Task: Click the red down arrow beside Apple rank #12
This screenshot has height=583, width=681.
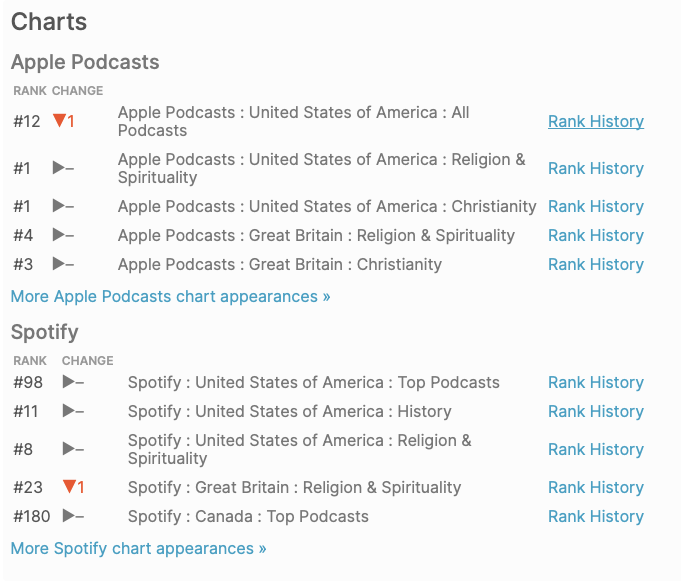Action: coord(59,121)
